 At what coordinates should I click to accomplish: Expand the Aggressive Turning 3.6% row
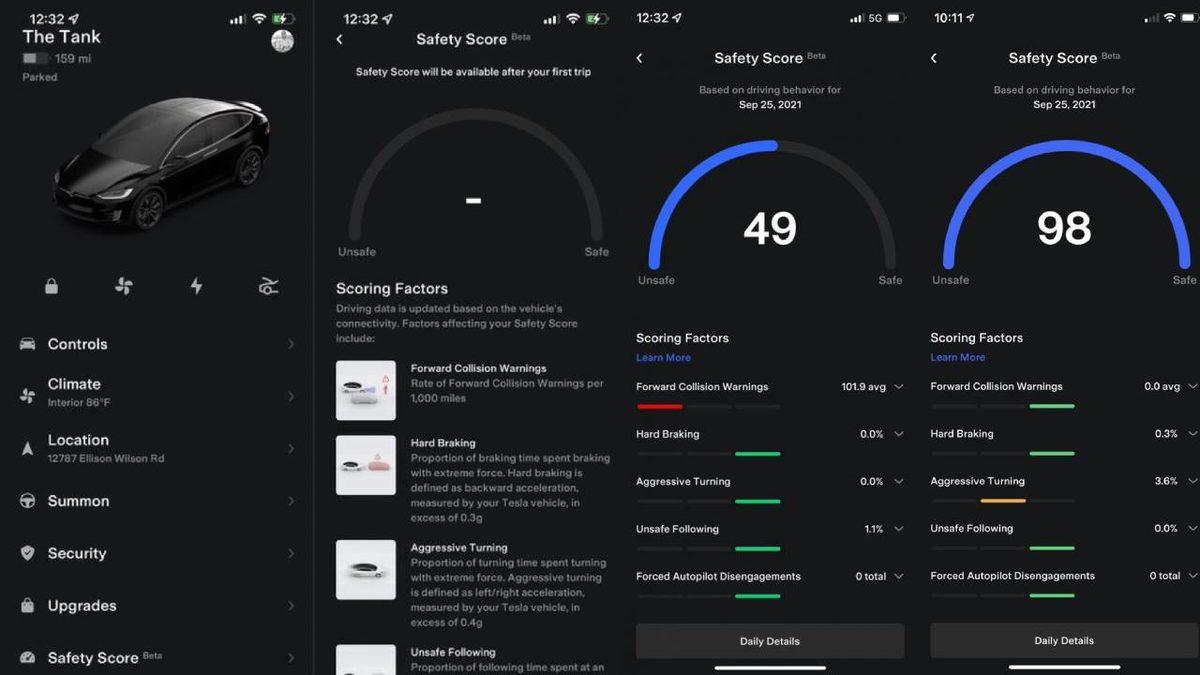(1192, 481)
